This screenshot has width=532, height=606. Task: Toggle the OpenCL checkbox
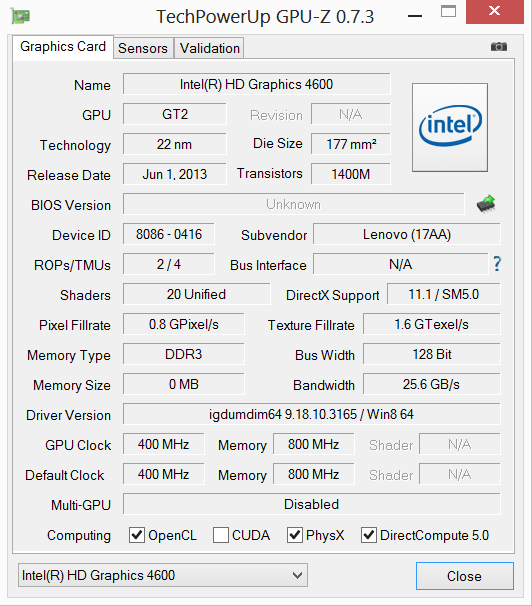pyautogui.click(x=137, y=535)
